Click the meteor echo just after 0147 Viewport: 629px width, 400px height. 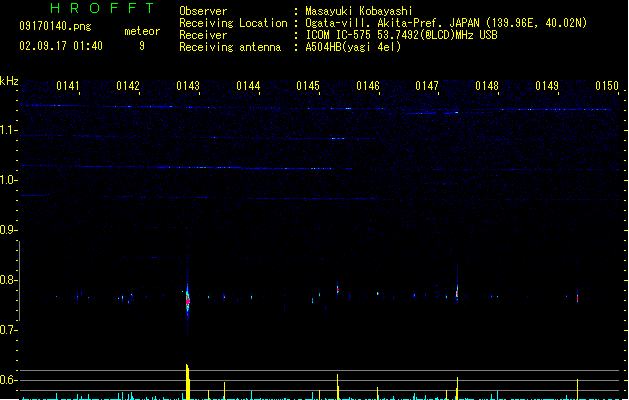pos(457,292)
